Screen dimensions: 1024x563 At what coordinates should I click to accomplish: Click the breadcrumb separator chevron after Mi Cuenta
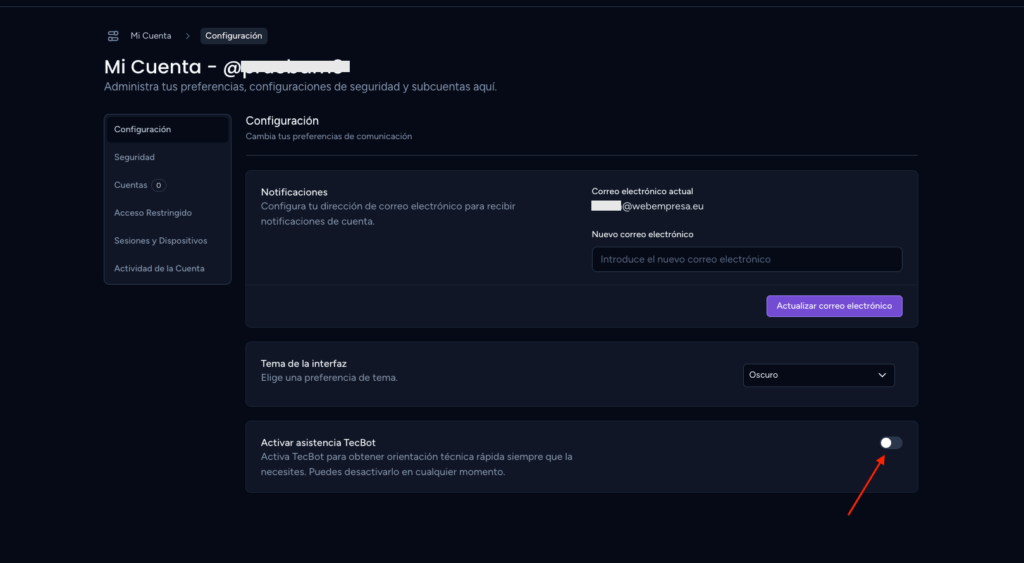pos(187,36)
